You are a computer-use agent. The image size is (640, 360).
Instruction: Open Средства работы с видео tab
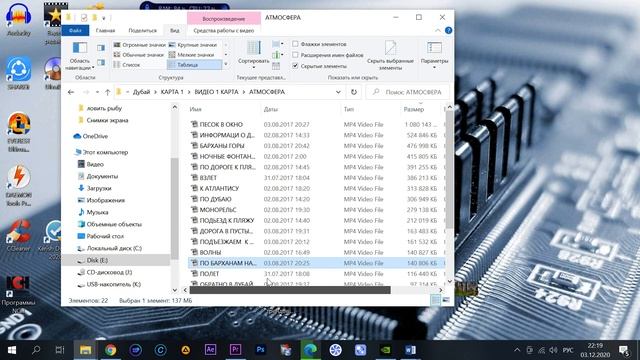pyautogui.click(x=224, y=31)
